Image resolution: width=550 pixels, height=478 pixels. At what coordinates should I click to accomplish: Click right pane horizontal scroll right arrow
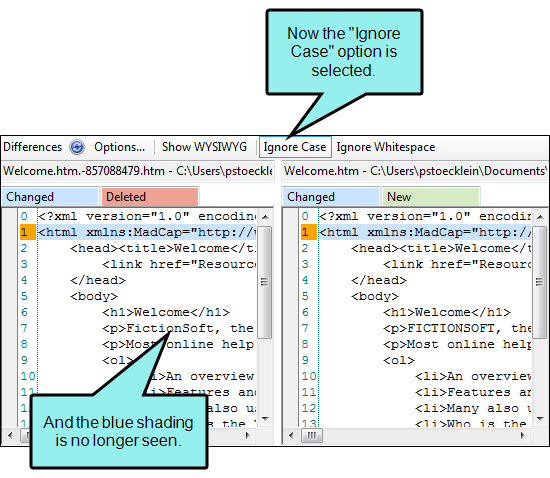(523, 436)
